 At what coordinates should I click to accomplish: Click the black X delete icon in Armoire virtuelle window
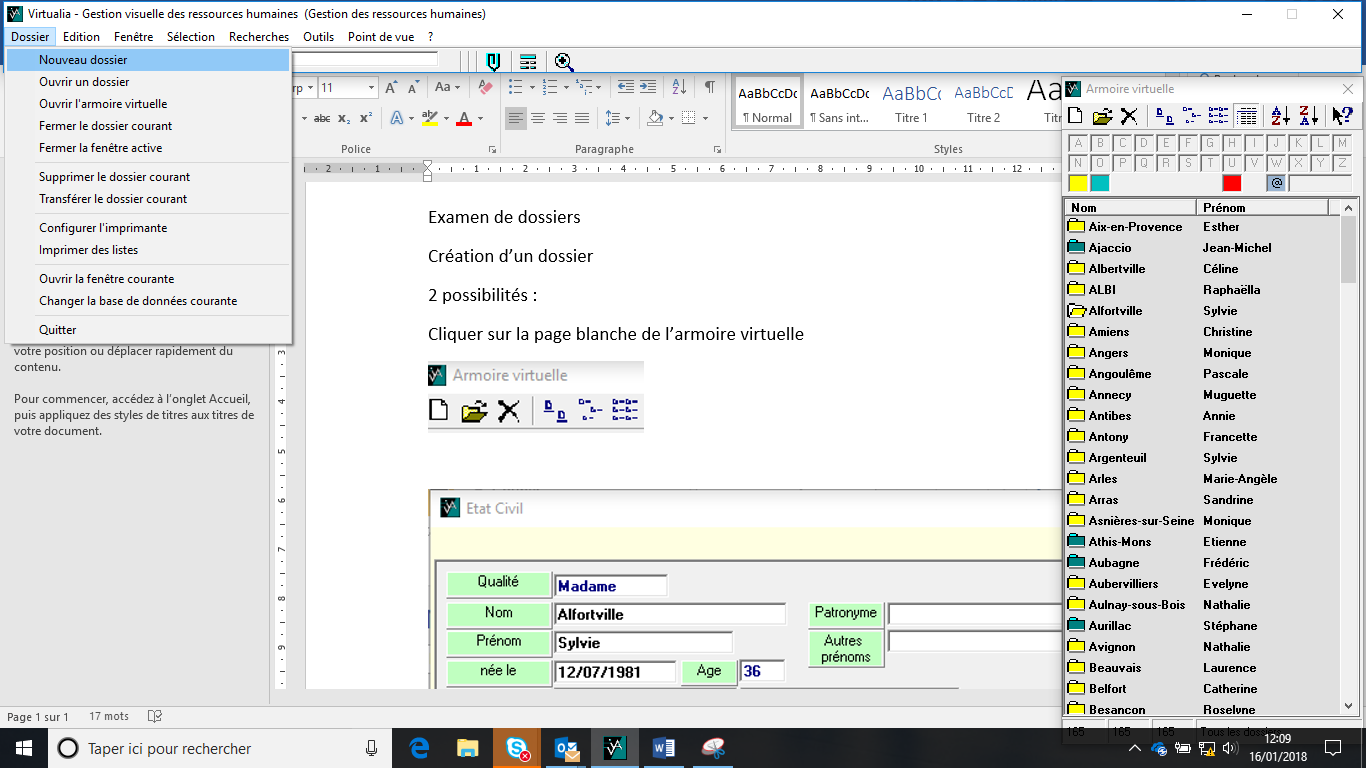pyautogui.click(x=1129, y=116)
